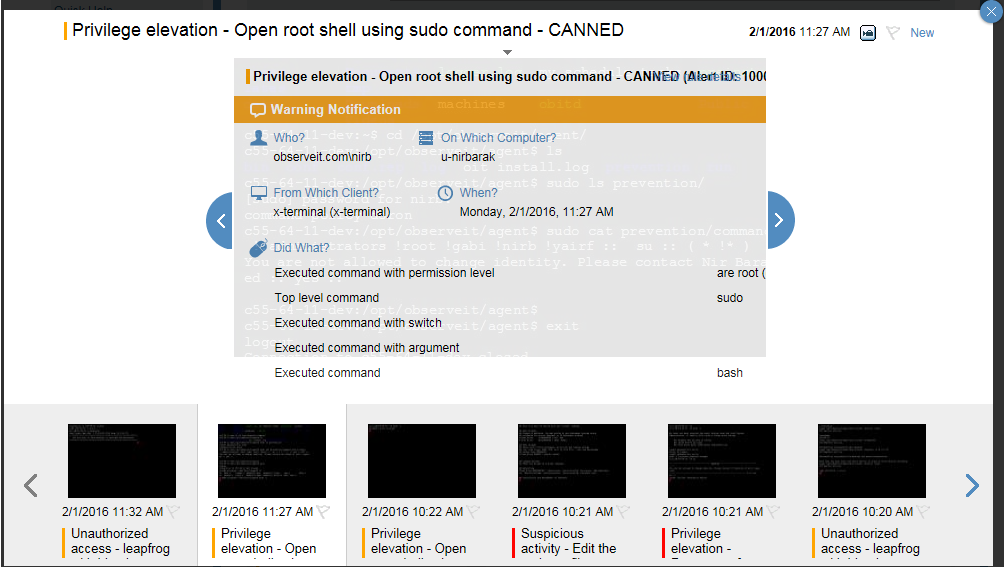This screenshot has width=1004, height=567.
Task: Go to the next alert screenshot
Action: [780, 221]
